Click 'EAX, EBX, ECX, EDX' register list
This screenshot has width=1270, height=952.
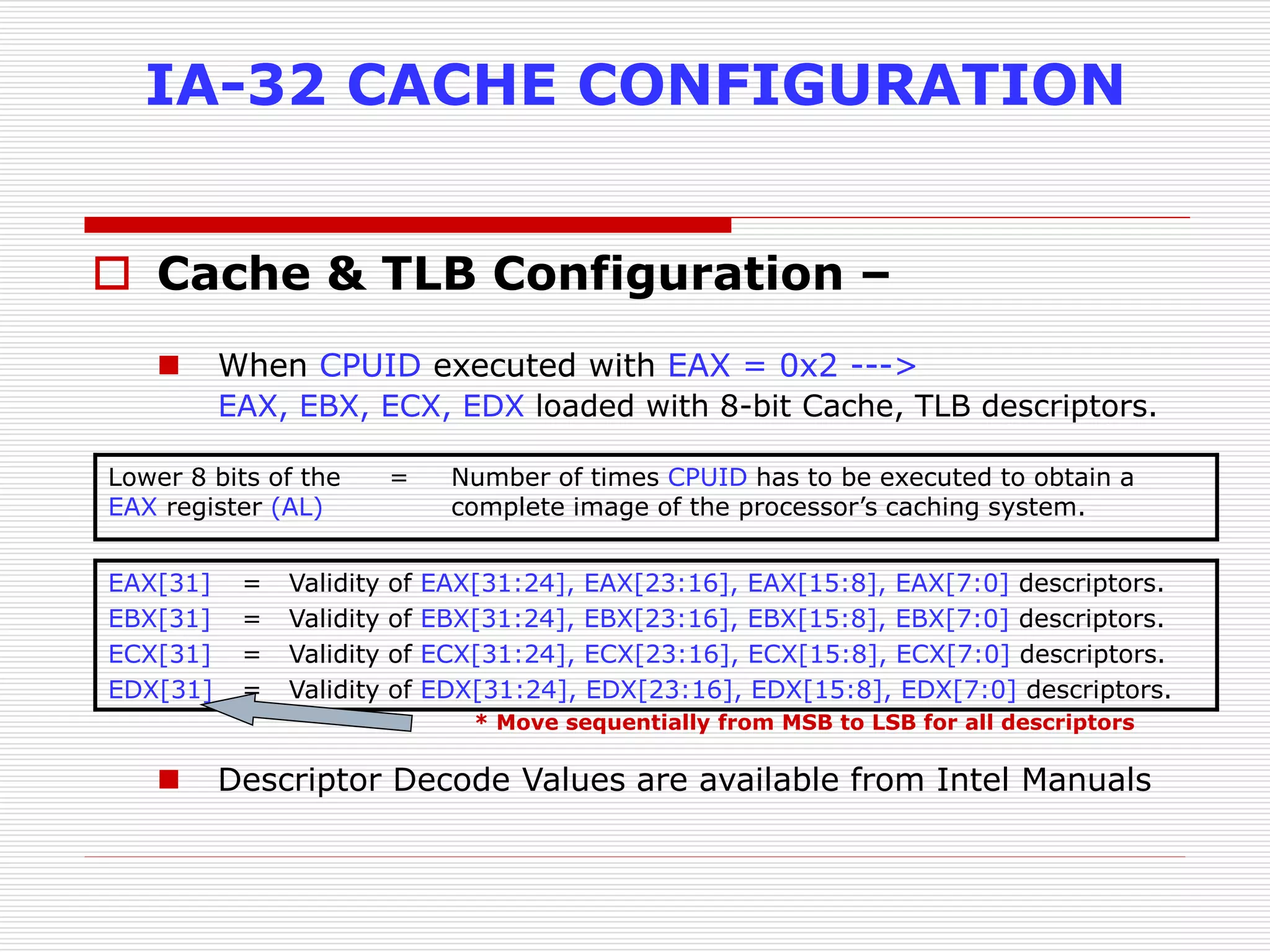[x=371, y=407]
